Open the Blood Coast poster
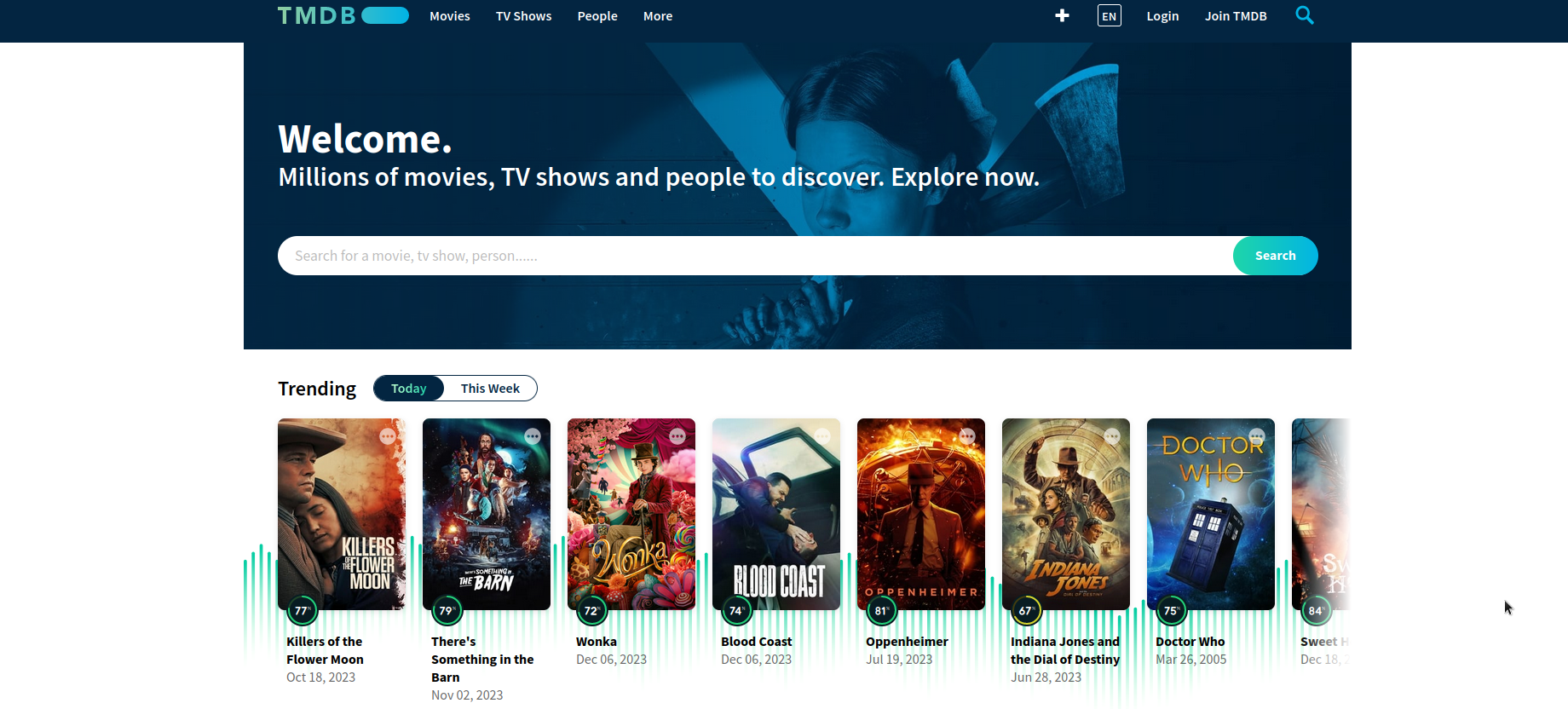 click(x=776, y=514)
